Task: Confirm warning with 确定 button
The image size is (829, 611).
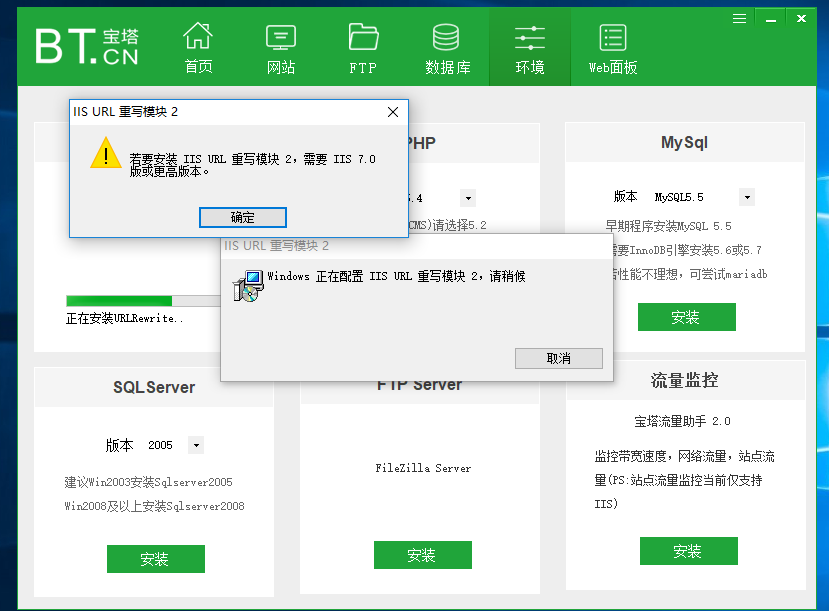Action: 243,217
